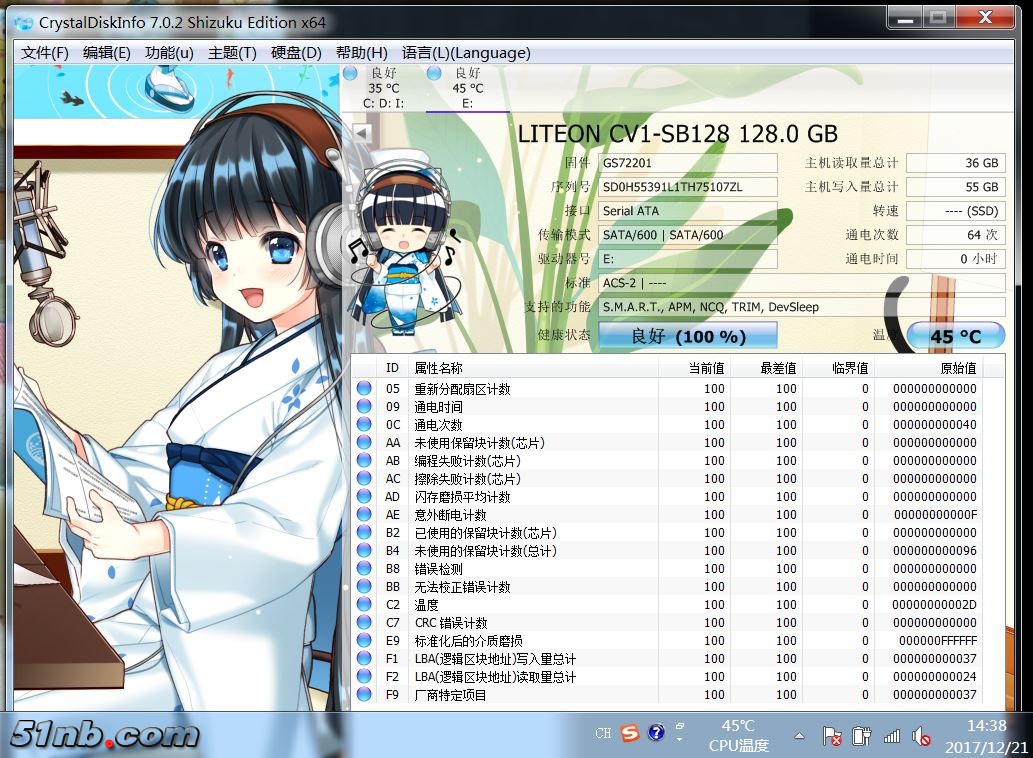This screenshot has height=758, width=1033.
Task: Click the 45 °C temperature button
Action: [x=955, y=337]
